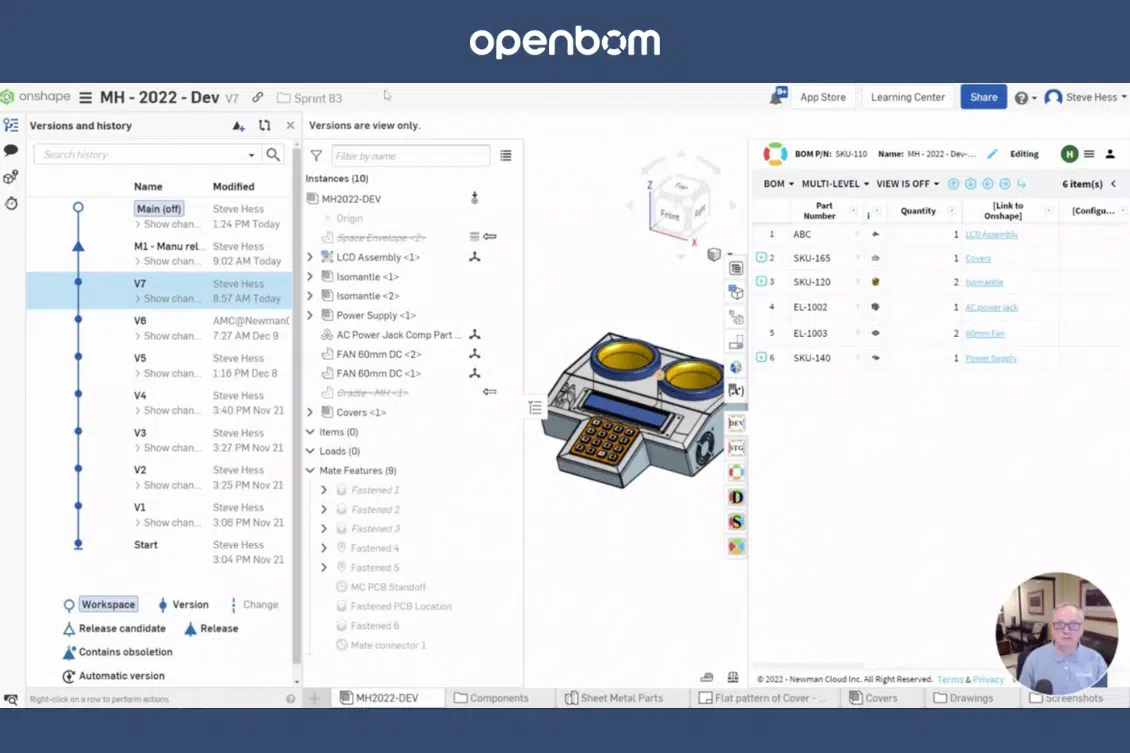The height and width of the screenshot is (753, 1130).
Task: Open the Comments icon in left sidebar
Action: [x=11, y=151]
